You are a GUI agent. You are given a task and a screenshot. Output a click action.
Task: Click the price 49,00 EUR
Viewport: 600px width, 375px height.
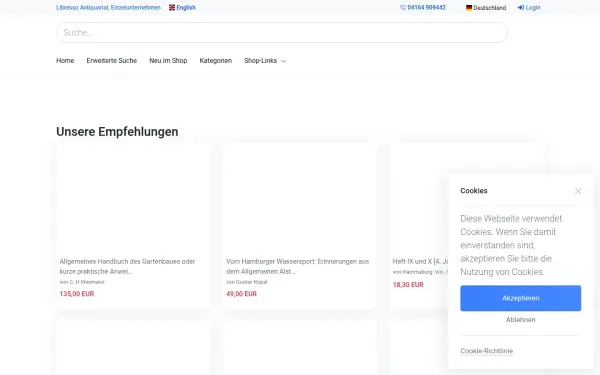point(241,294)
